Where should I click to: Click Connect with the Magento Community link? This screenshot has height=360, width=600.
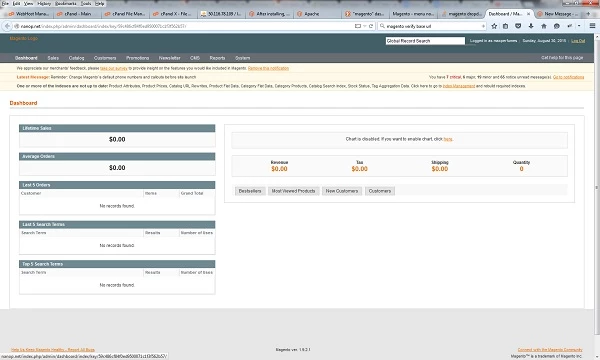pyautogui.click(x=550, y=349)
